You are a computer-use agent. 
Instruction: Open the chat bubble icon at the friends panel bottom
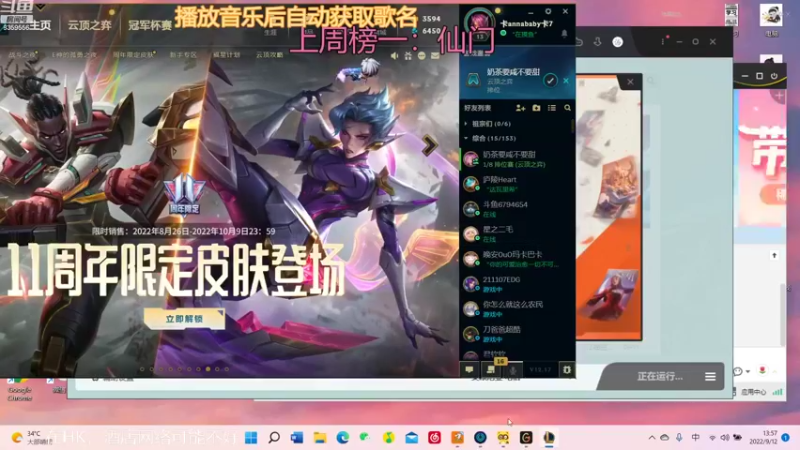tap(469, 370)
